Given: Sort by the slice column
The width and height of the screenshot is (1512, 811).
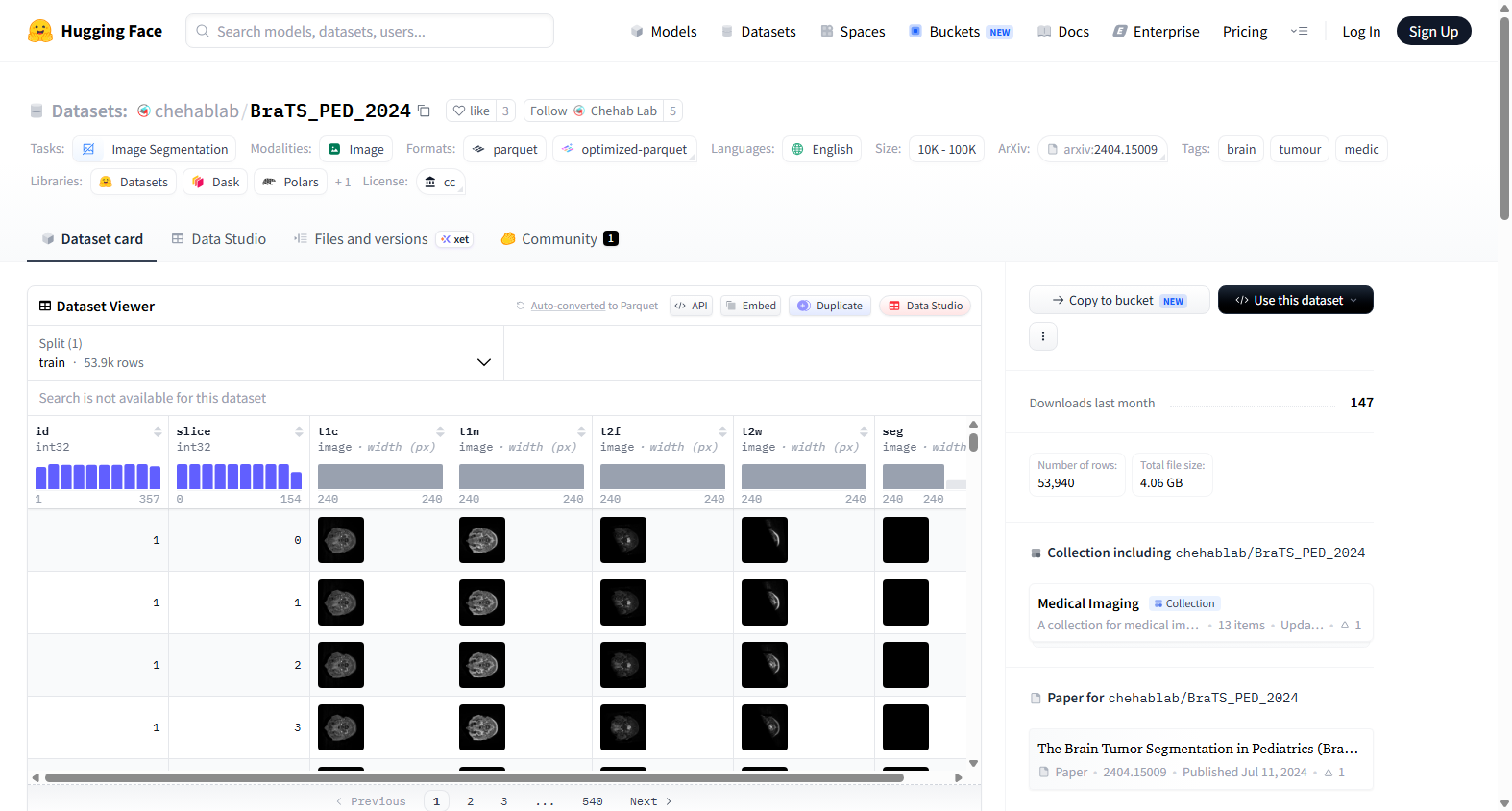Looking at the screenshot, I should tap(299, 431).
